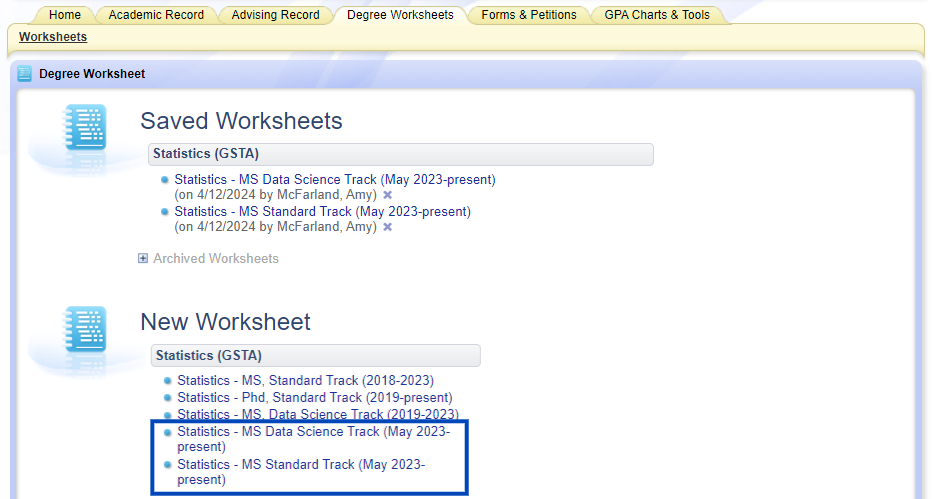Viewport: 932px width, 499px height.
Task: Switch to the Academic Record tab
Action: click(156, 15)
